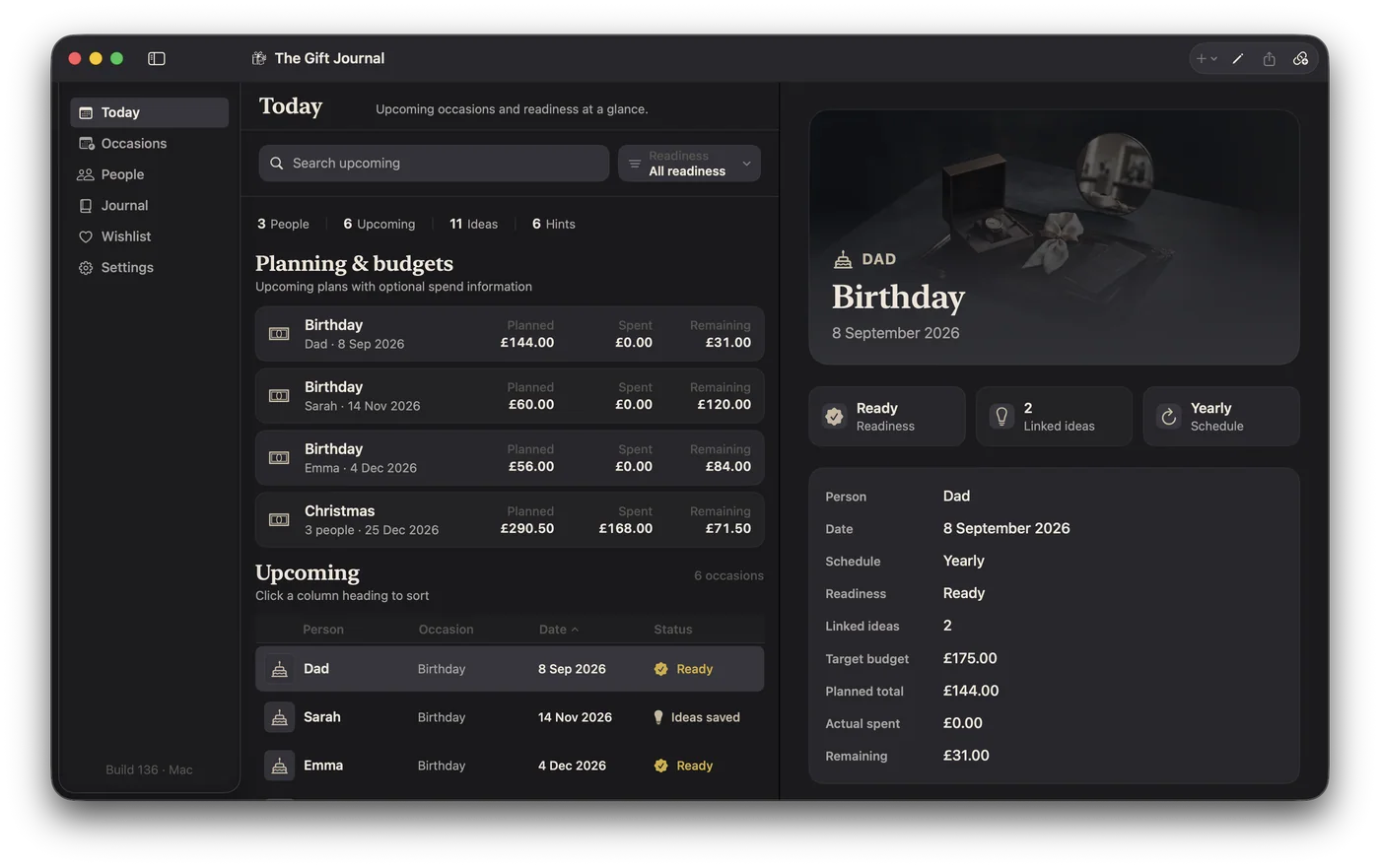Click the Ready readiness badge icon
This screenshot has height=868, width=1380.
(x=834, y=417)
